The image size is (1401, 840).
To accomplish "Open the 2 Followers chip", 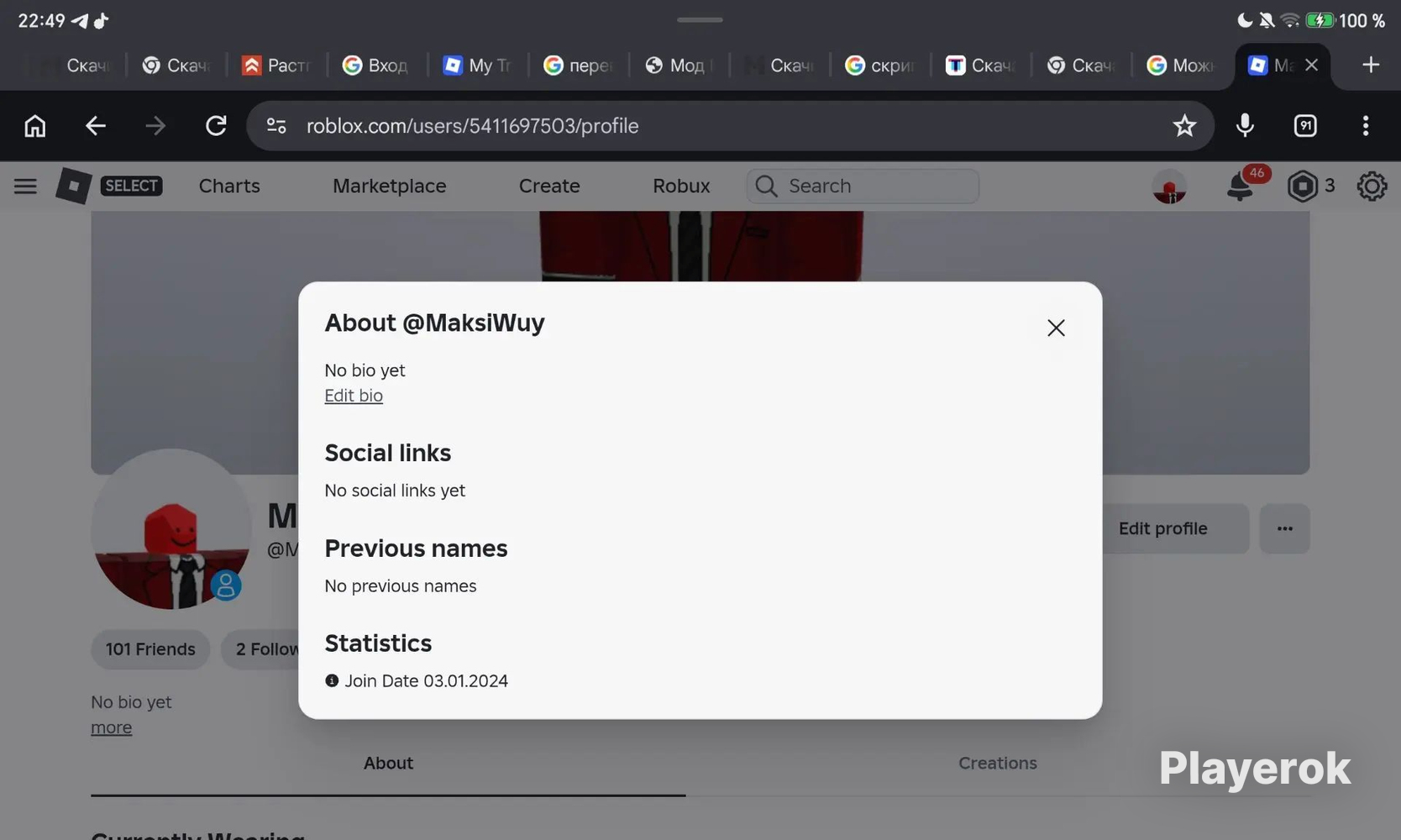I will point(267,649).
